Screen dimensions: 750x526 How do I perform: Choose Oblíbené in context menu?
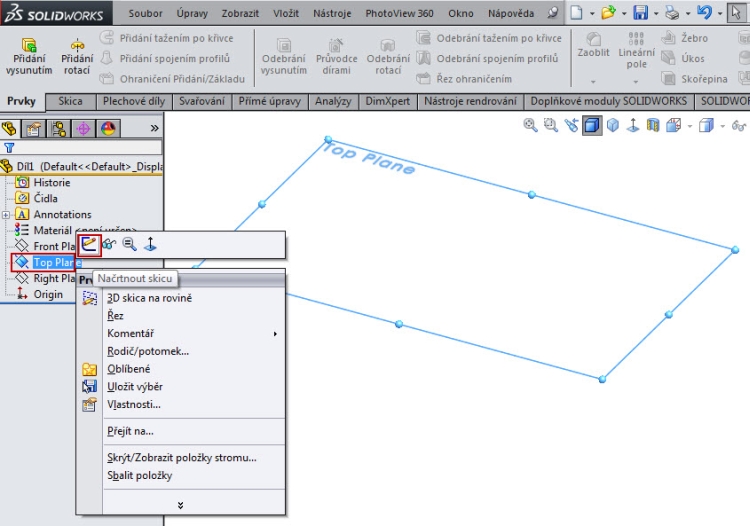click(x=128, y=369)
